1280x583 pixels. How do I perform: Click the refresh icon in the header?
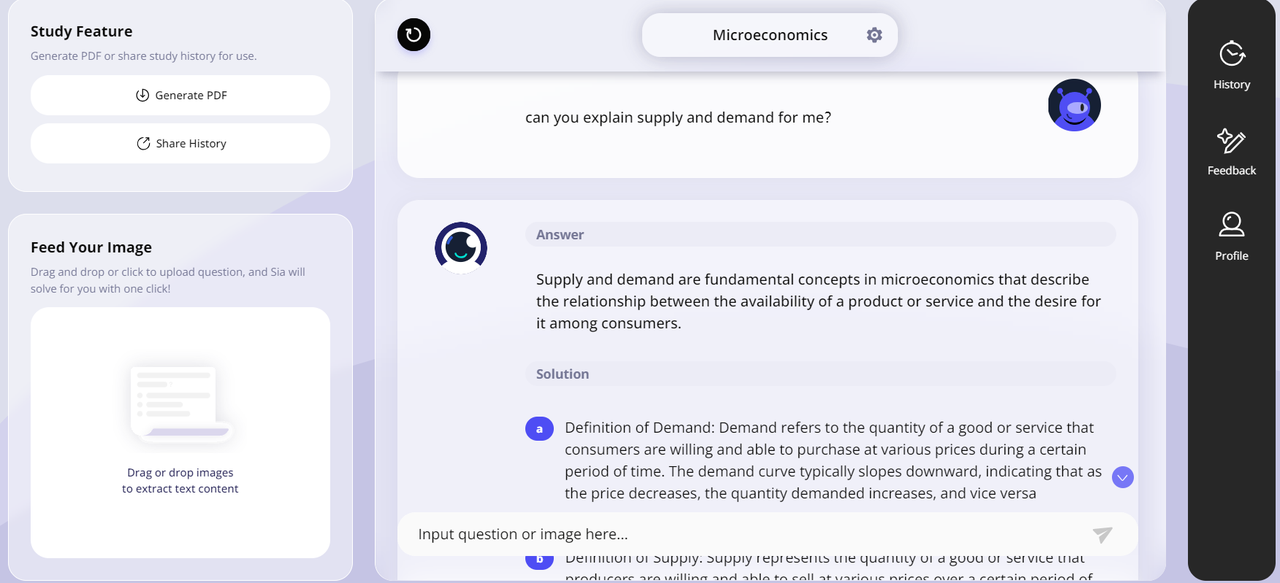(414, 35)
